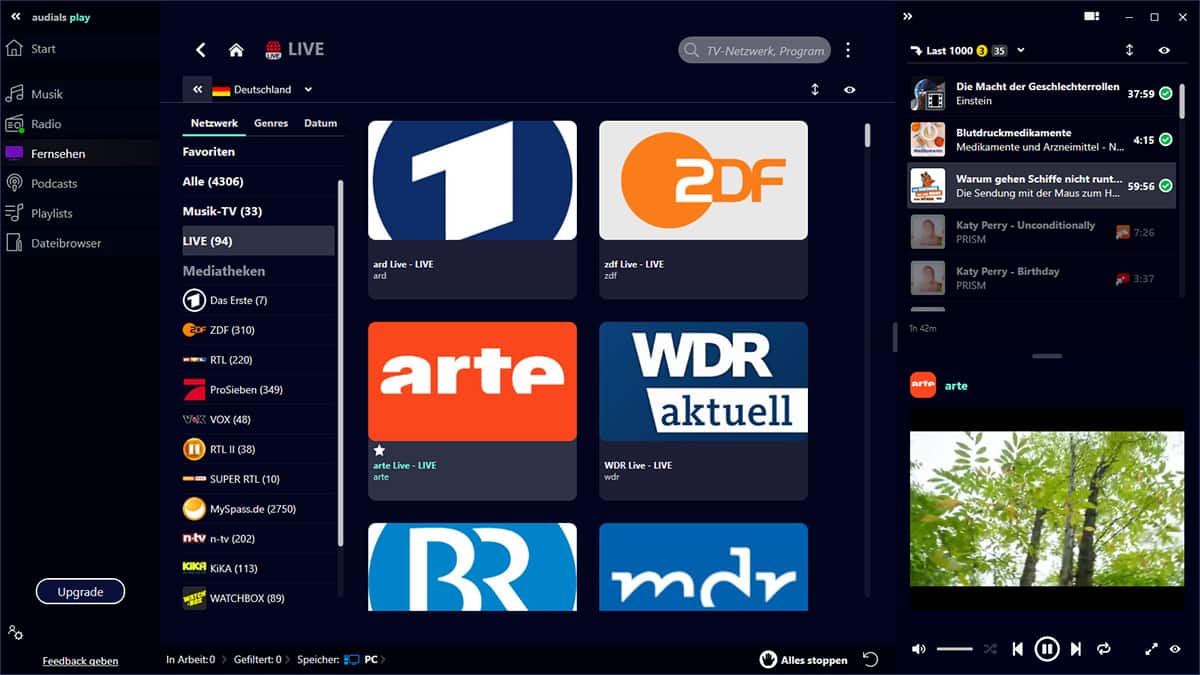Open the arte Live thumbnail
Image resolution: width=1200 pixels, height=675 pixels.
[x=472, y=381]
